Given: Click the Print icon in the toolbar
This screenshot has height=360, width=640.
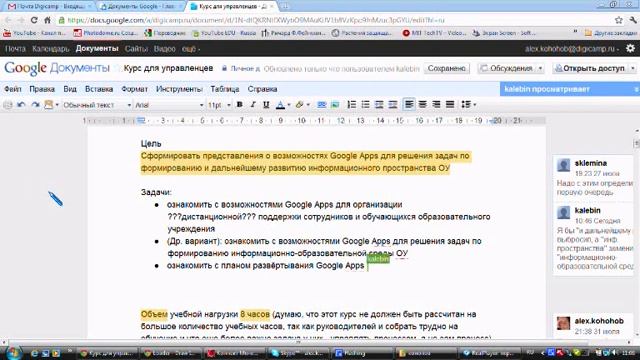Looking at the screenshot, I should point(8,105).
